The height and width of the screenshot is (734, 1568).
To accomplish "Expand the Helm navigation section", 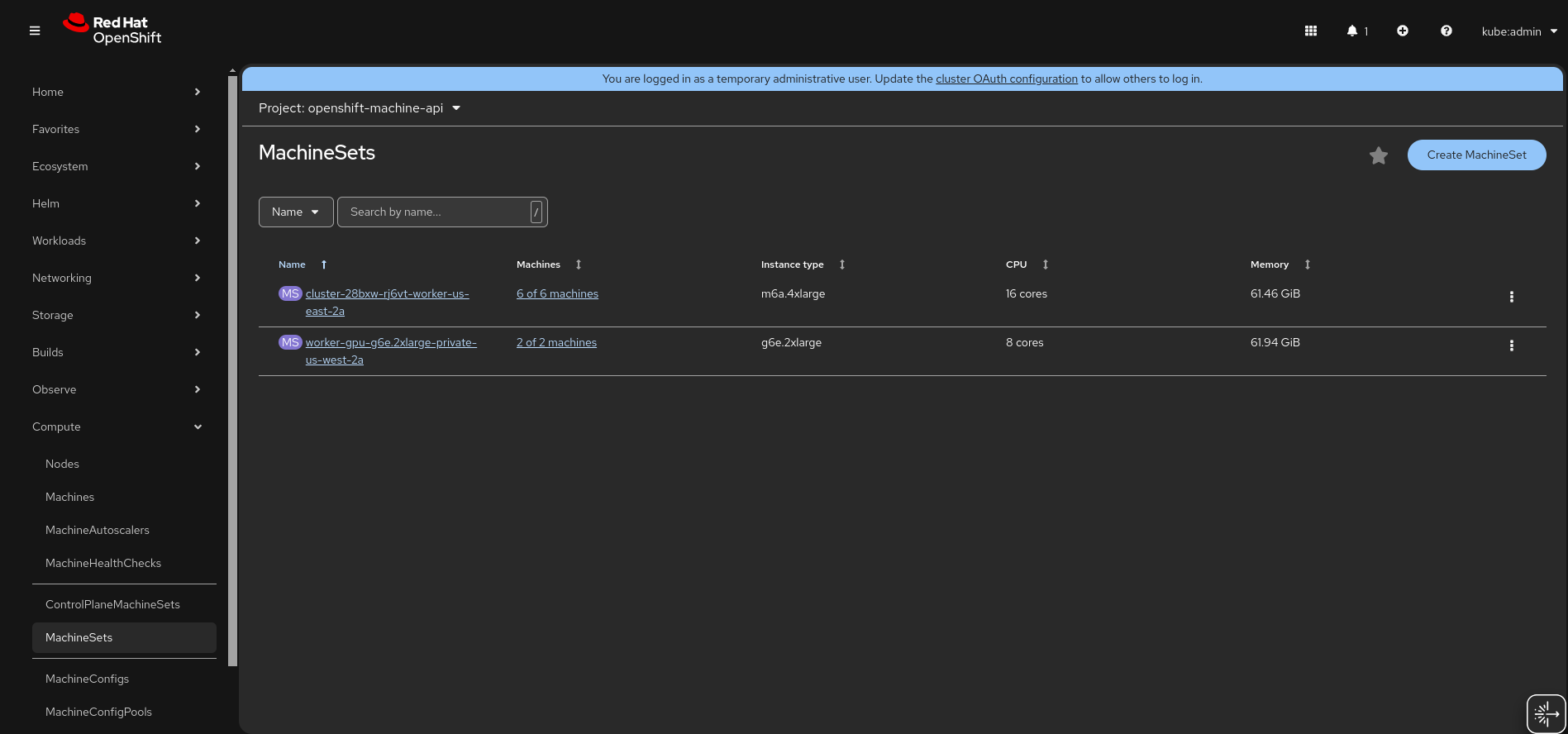I will coord(117,203).
